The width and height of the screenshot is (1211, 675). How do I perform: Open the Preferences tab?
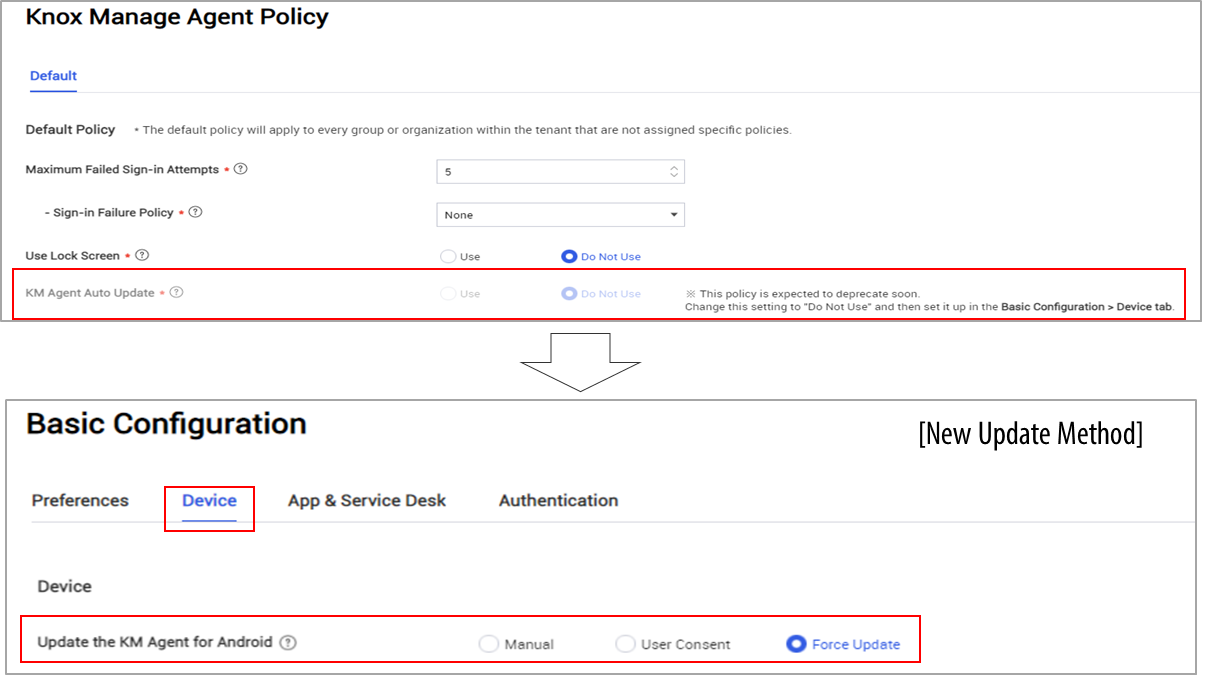pyautogui.click(x=80, y=500)
